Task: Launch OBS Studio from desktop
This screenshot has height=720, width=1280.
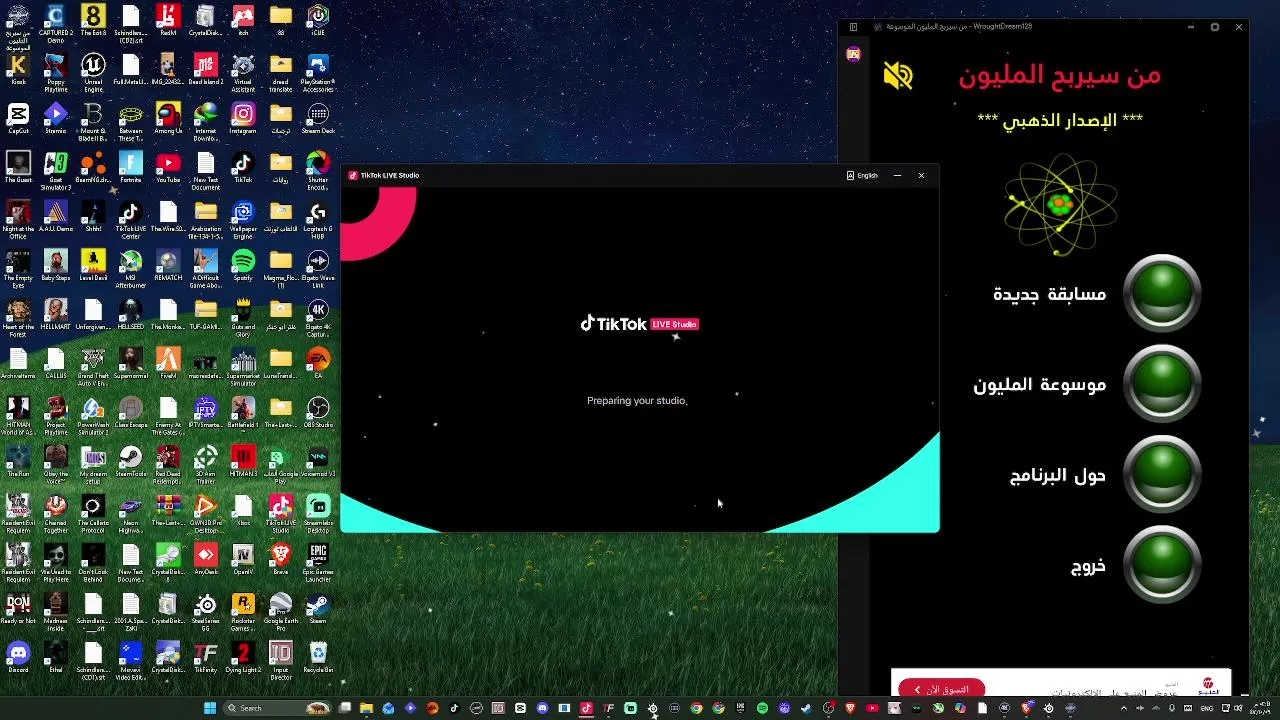Action: pyautogui.click(x=318, y=411)
